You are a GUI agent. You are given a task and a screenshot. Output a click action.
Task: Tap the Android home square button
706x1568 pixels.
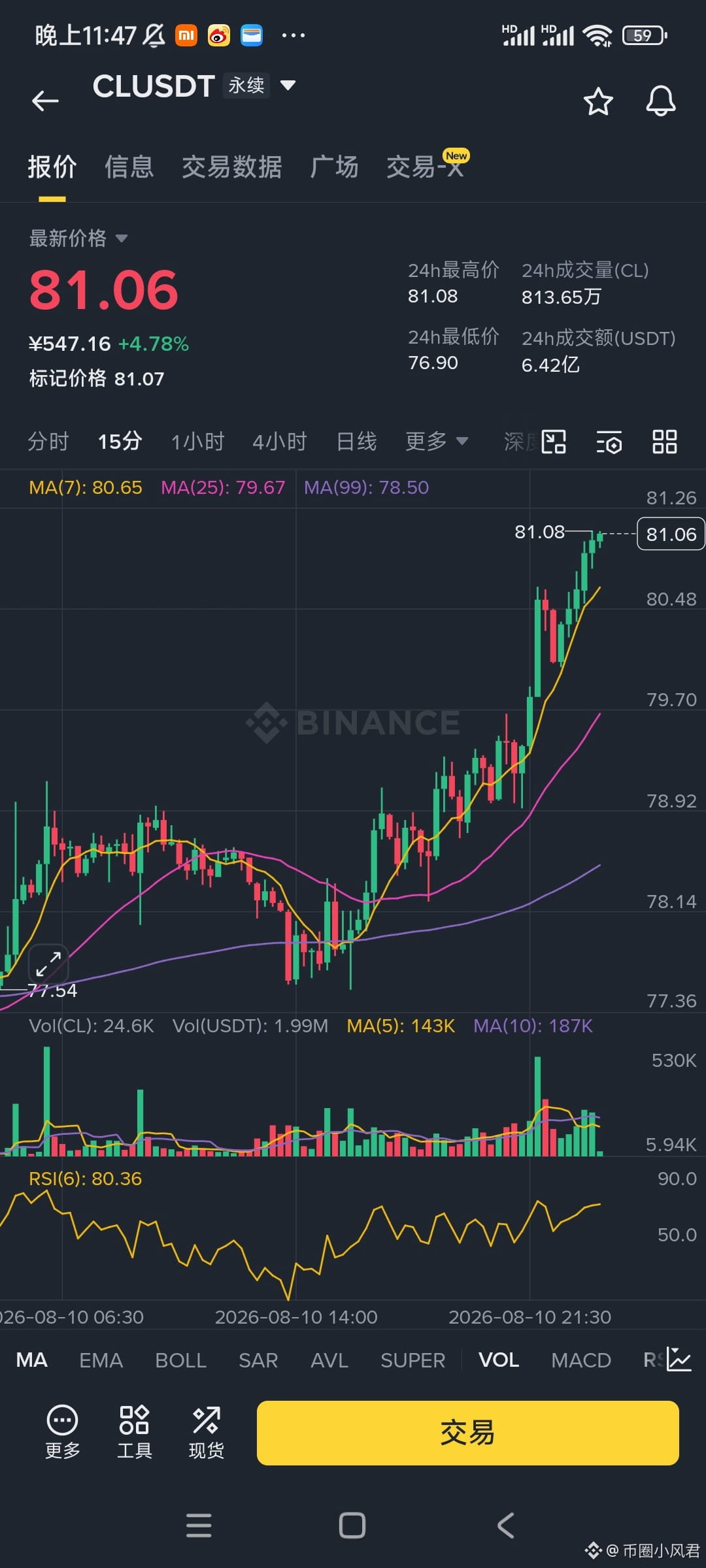tap(352, 1526)
